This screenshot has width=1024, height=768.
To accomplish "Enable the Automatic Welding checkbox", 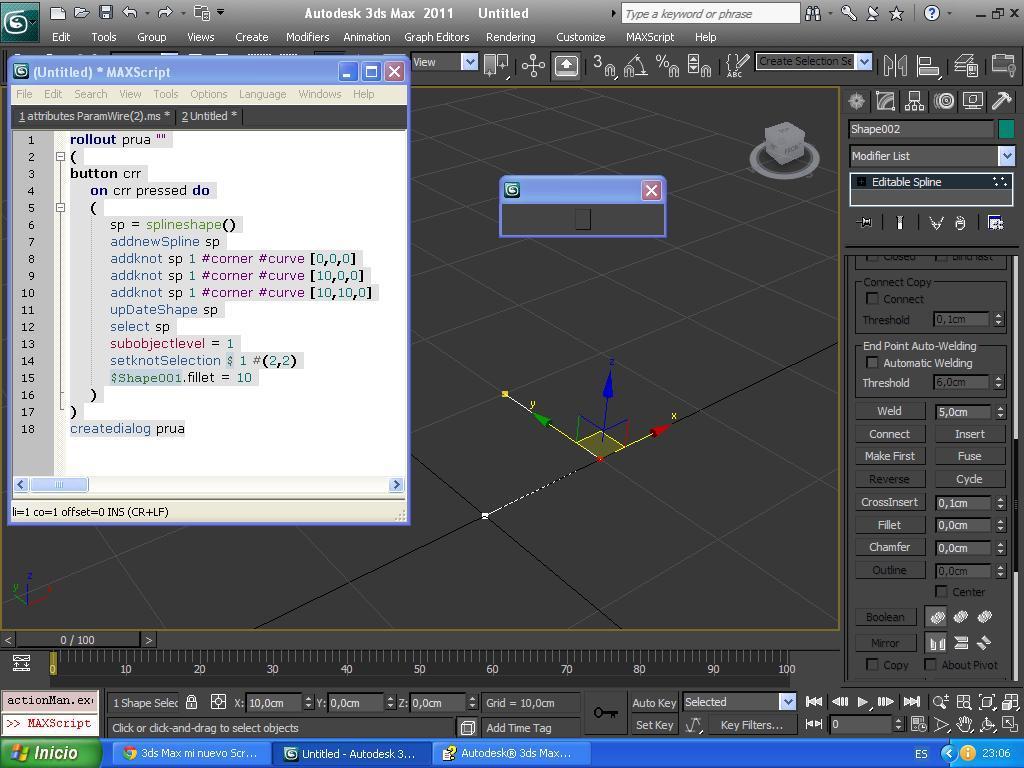I will pos(872,363).
